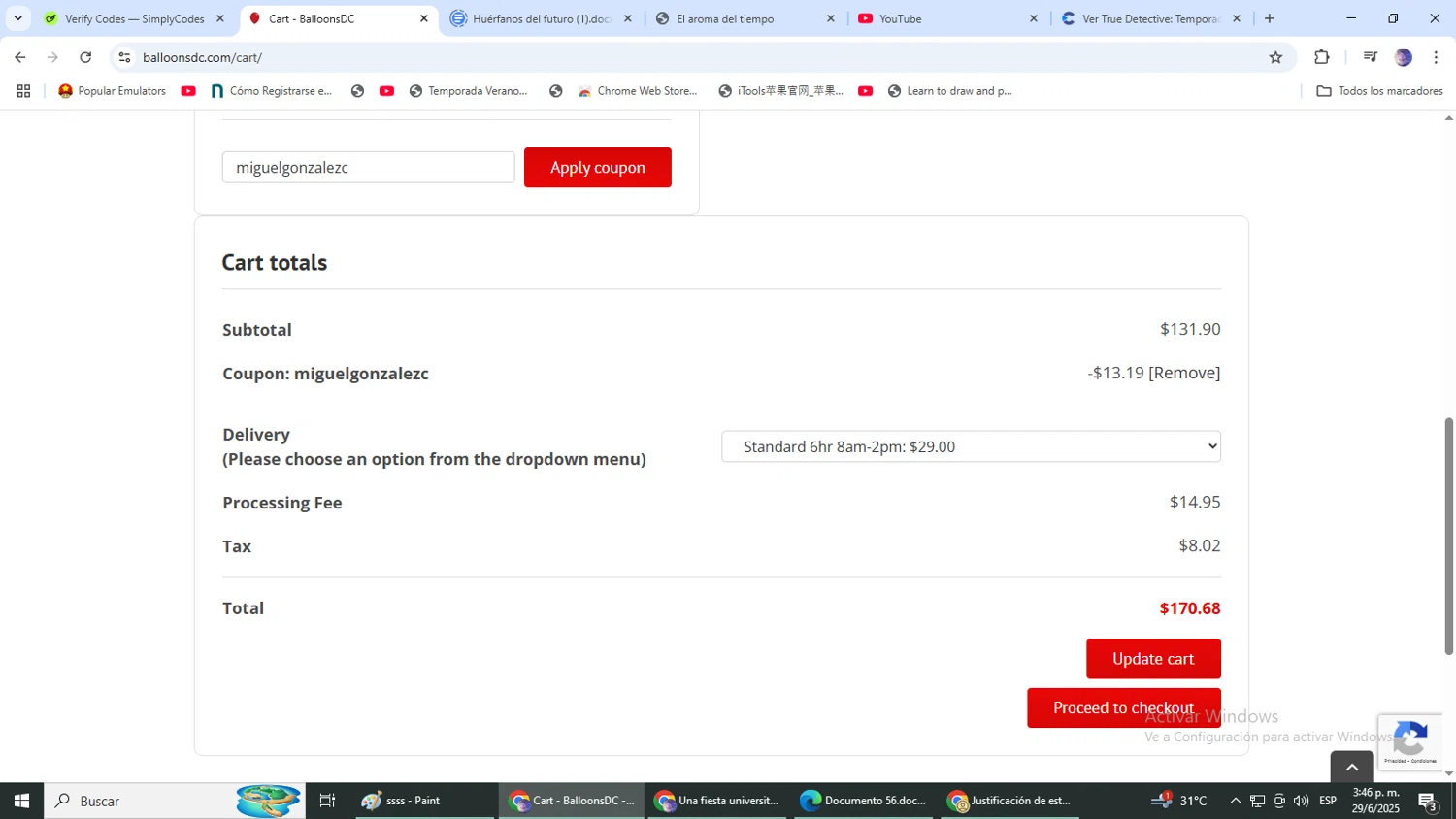Click the browser forward arrow
The image size is (1456, 819).
(x=52, y=57)
